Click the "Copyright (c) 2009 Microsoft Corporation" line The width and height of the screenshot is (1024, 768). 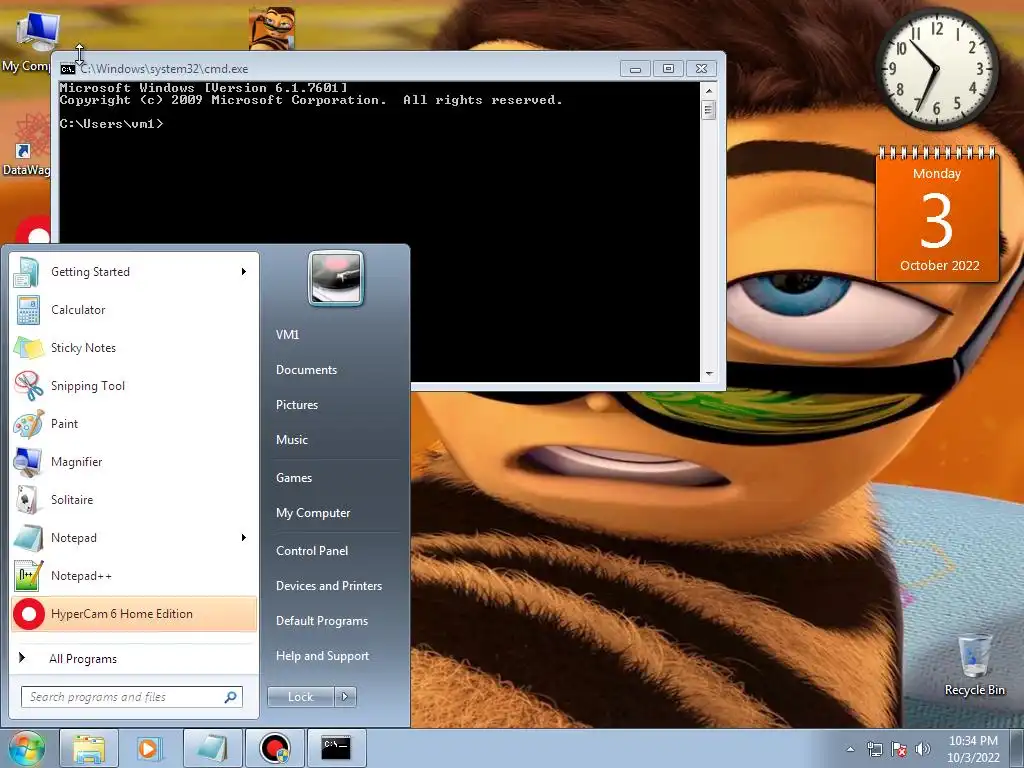[222, 100]
